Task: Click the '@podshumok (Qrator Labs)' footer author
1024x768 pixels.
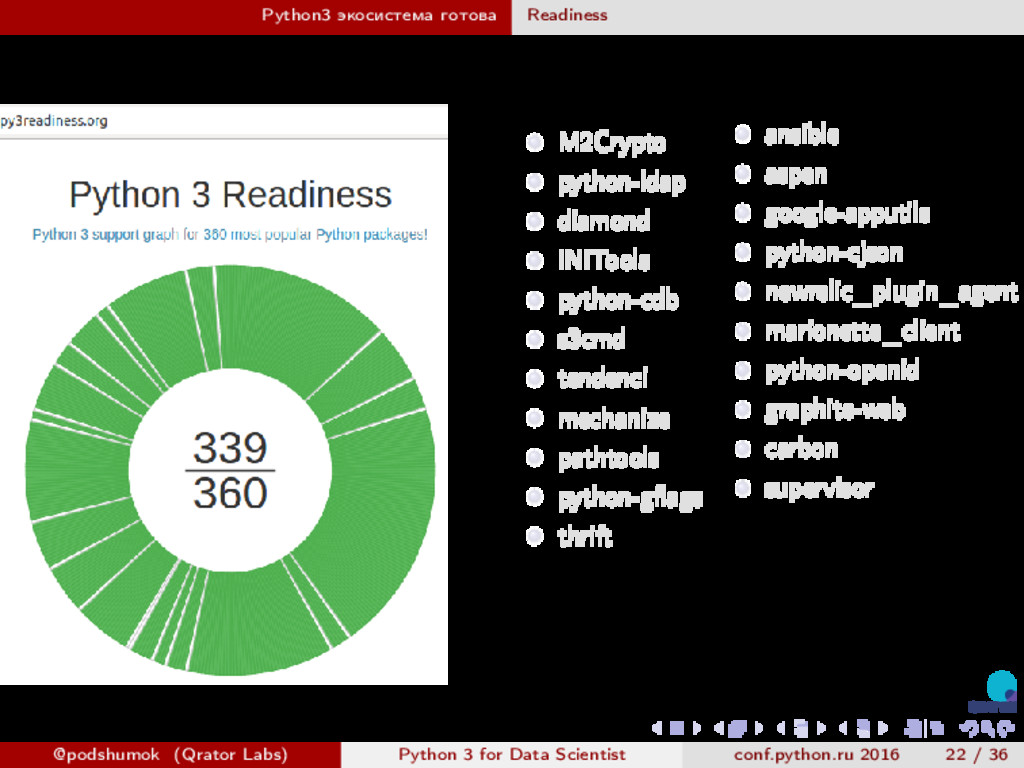Action: [170, 755]
